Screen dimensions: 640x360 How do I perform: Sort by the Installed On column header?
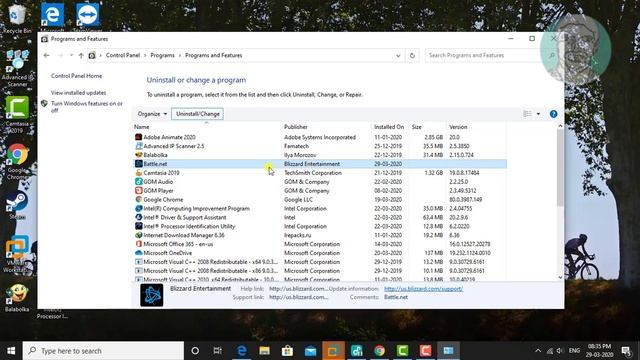pyautogui.click(x=390, y=127)
